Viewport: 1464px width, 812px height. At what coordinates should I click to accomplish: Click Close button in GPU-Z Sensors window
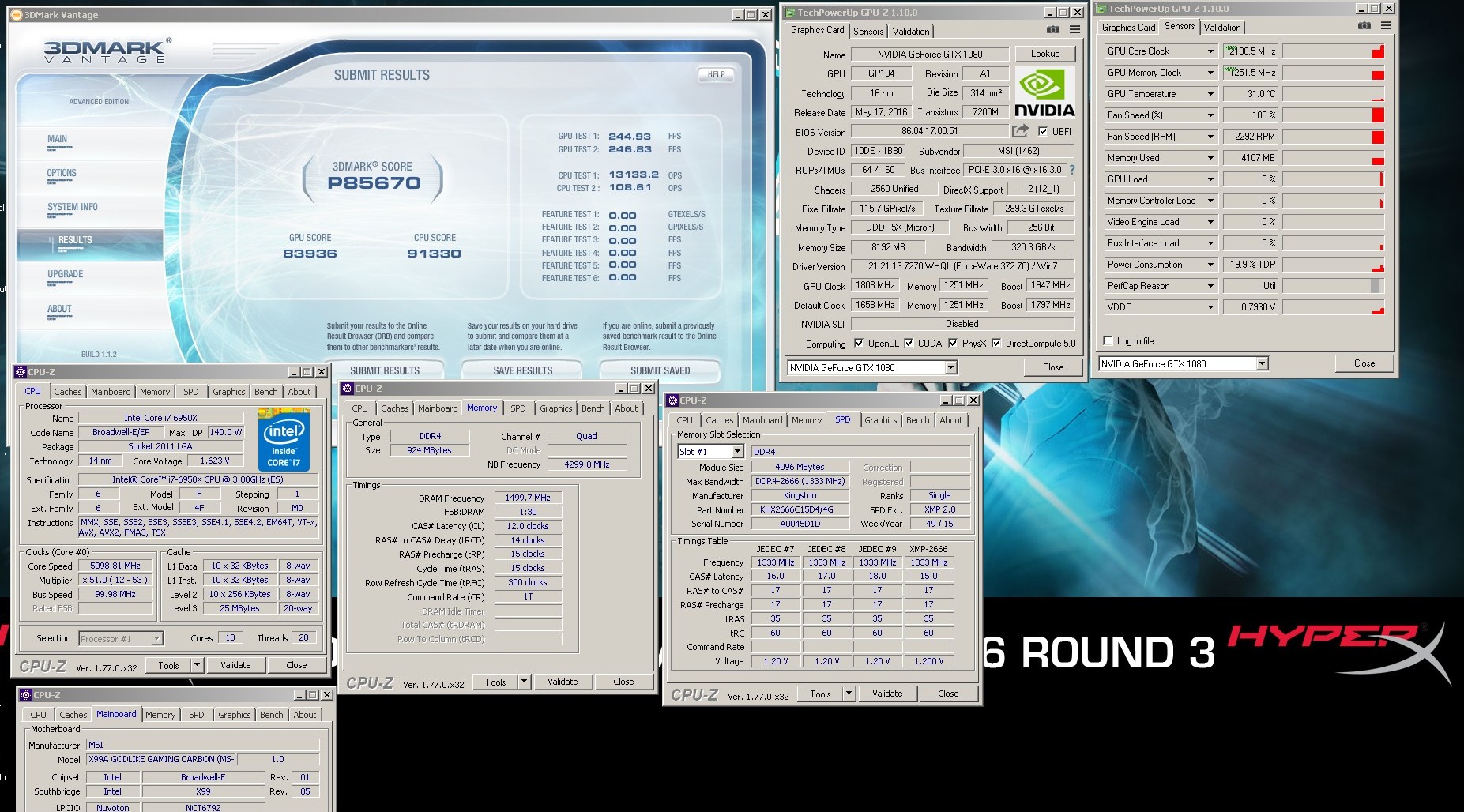(1364, 363)
